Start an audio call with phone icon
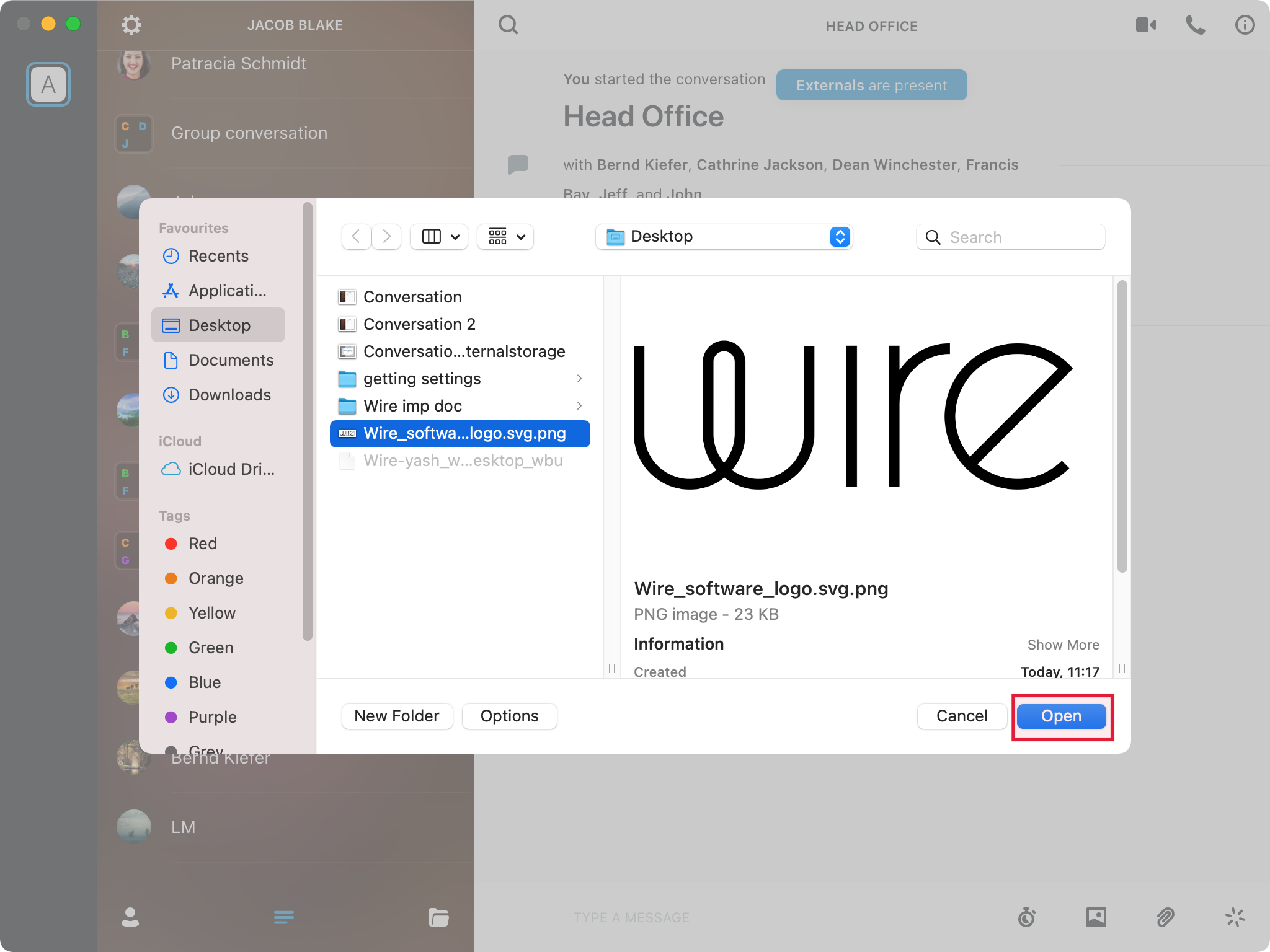The width and height of the screenshot is (1270, 952). [x=1195, y=25]
